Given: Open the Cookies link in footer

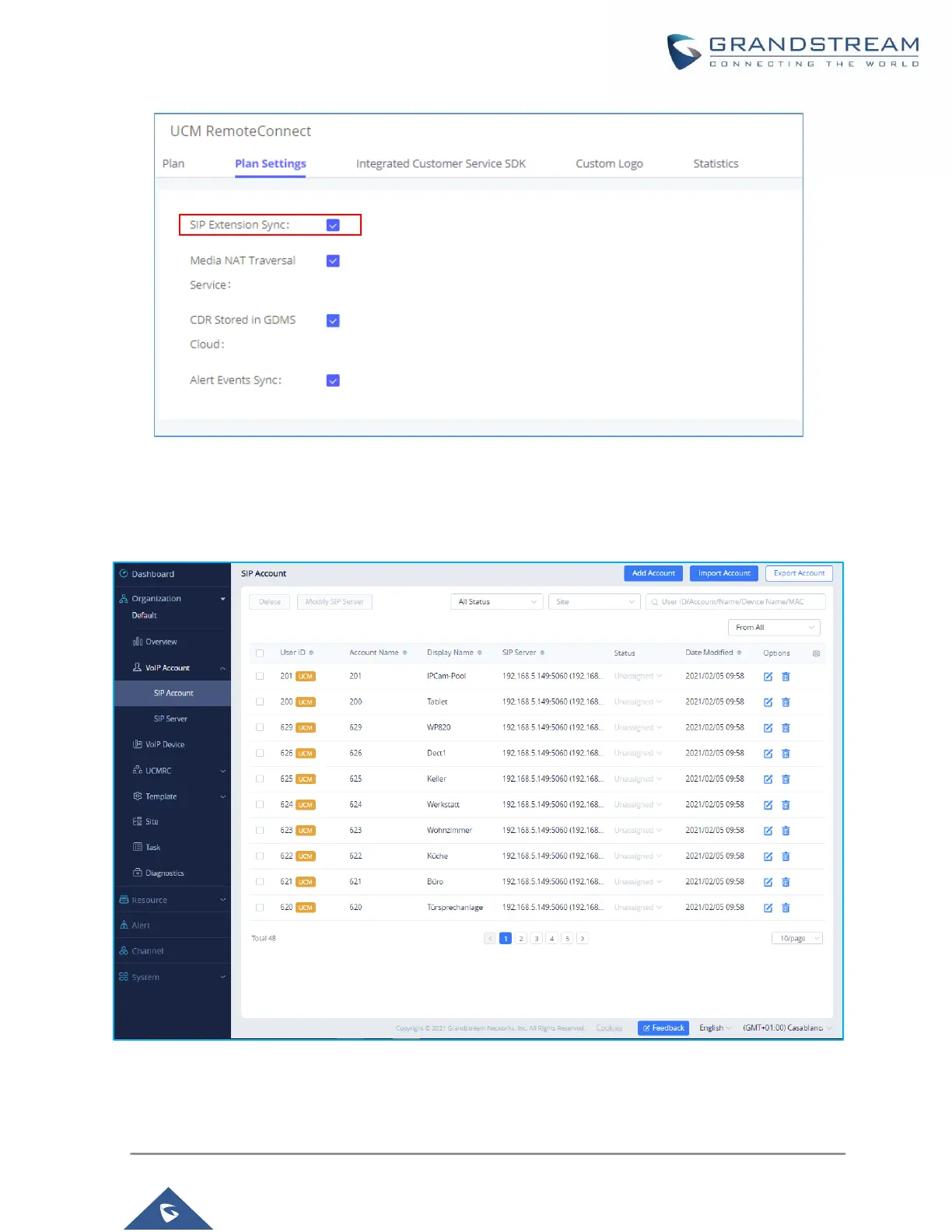Looking at the screenshot, I should (609, 1028).
